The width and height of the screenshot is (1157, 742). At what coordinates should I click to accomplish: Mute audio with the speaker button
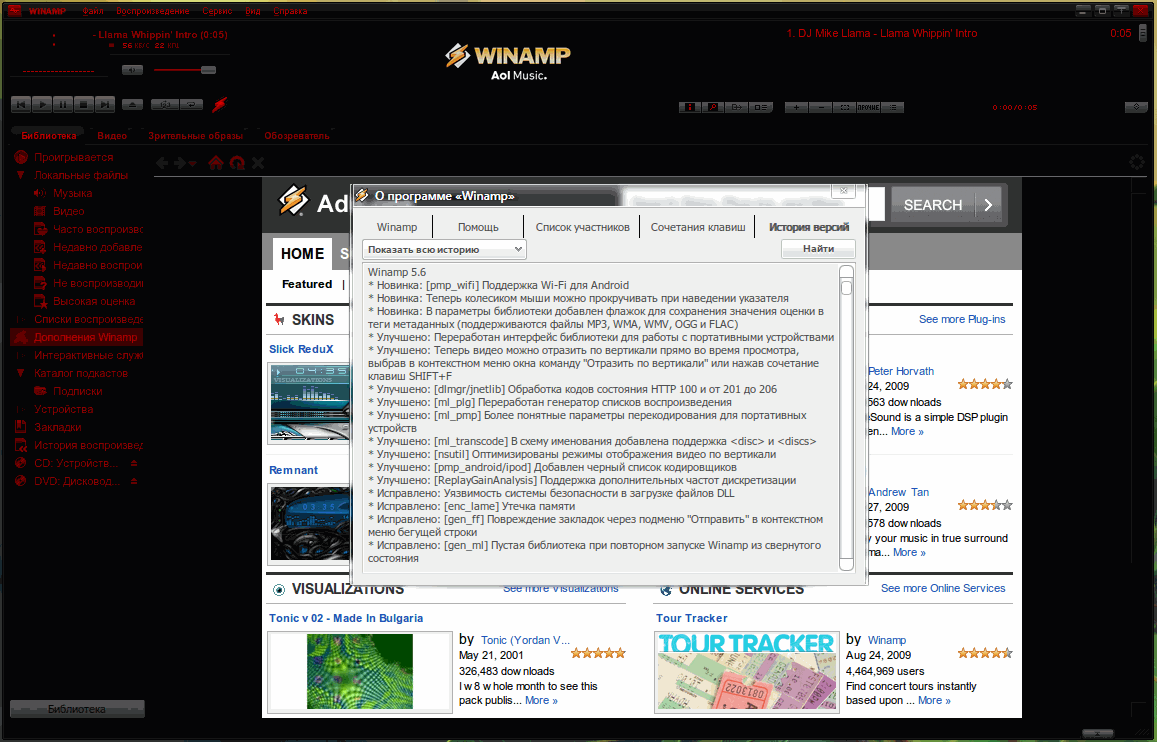(132, 70)
